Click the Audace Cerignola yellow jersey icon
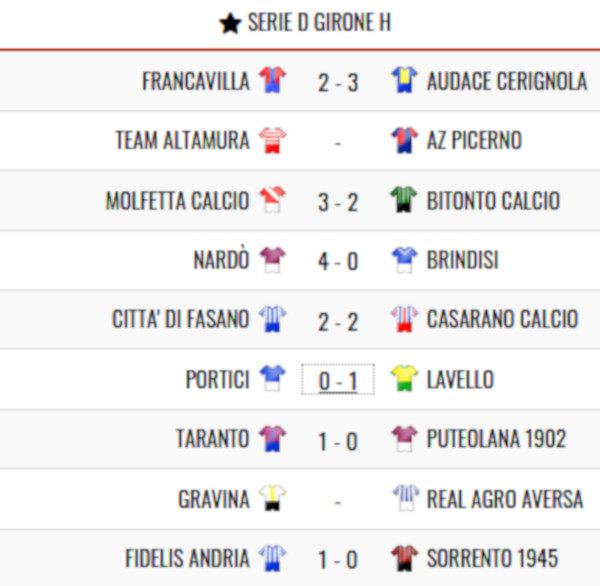 pyautogui.click(x=404, y=80)
